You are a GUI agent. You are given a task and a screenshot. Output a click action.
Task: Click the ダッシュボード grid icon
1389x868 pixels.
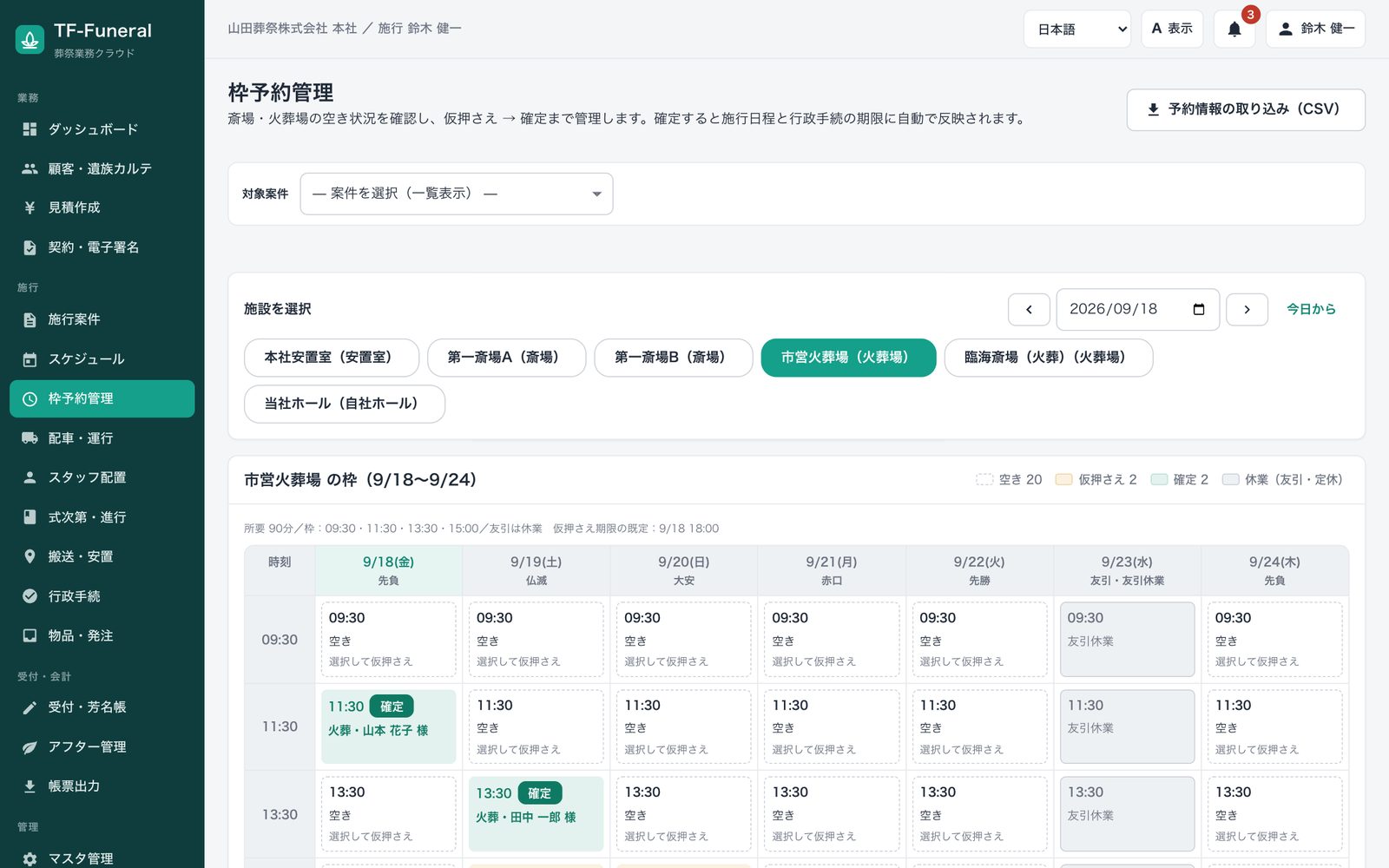click(x=30, y=129)
